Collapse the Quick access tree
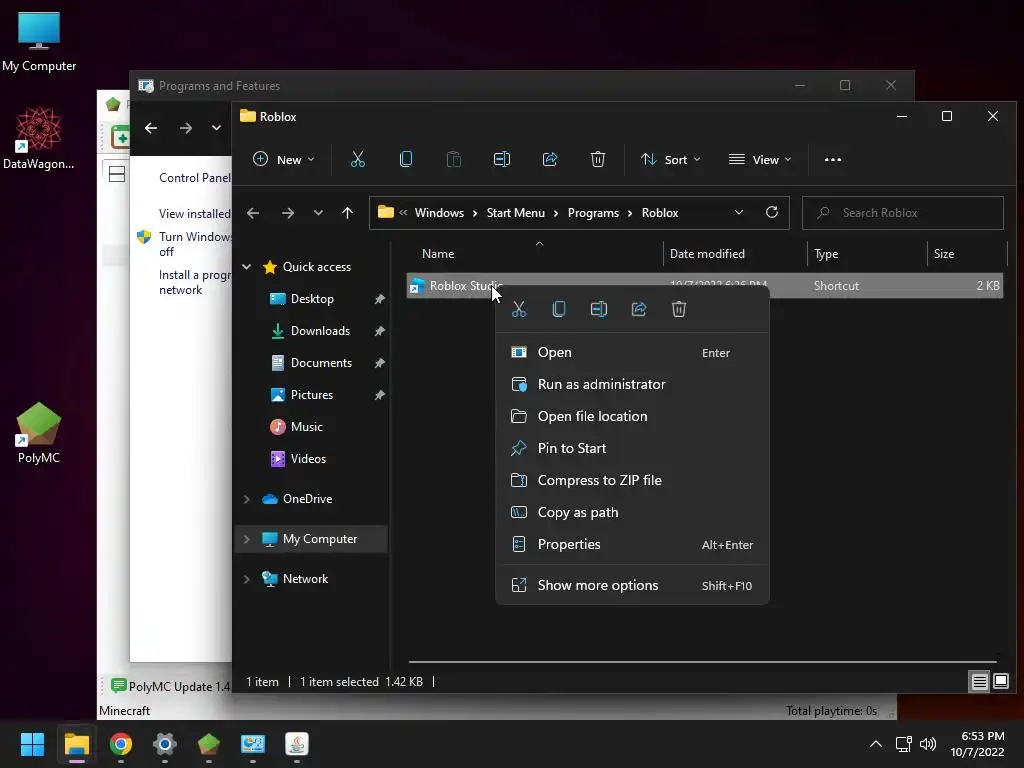Screen dimensions: 1024x768 click(x=247, y=266)
